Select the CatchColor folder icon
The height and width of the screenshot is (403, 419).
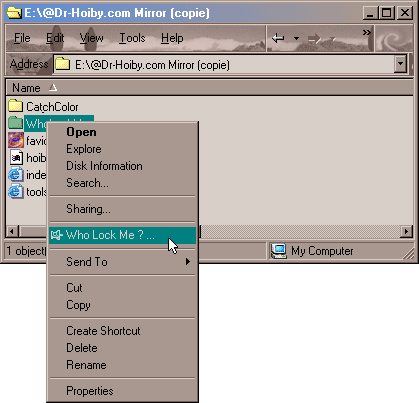tap(15, 106)
